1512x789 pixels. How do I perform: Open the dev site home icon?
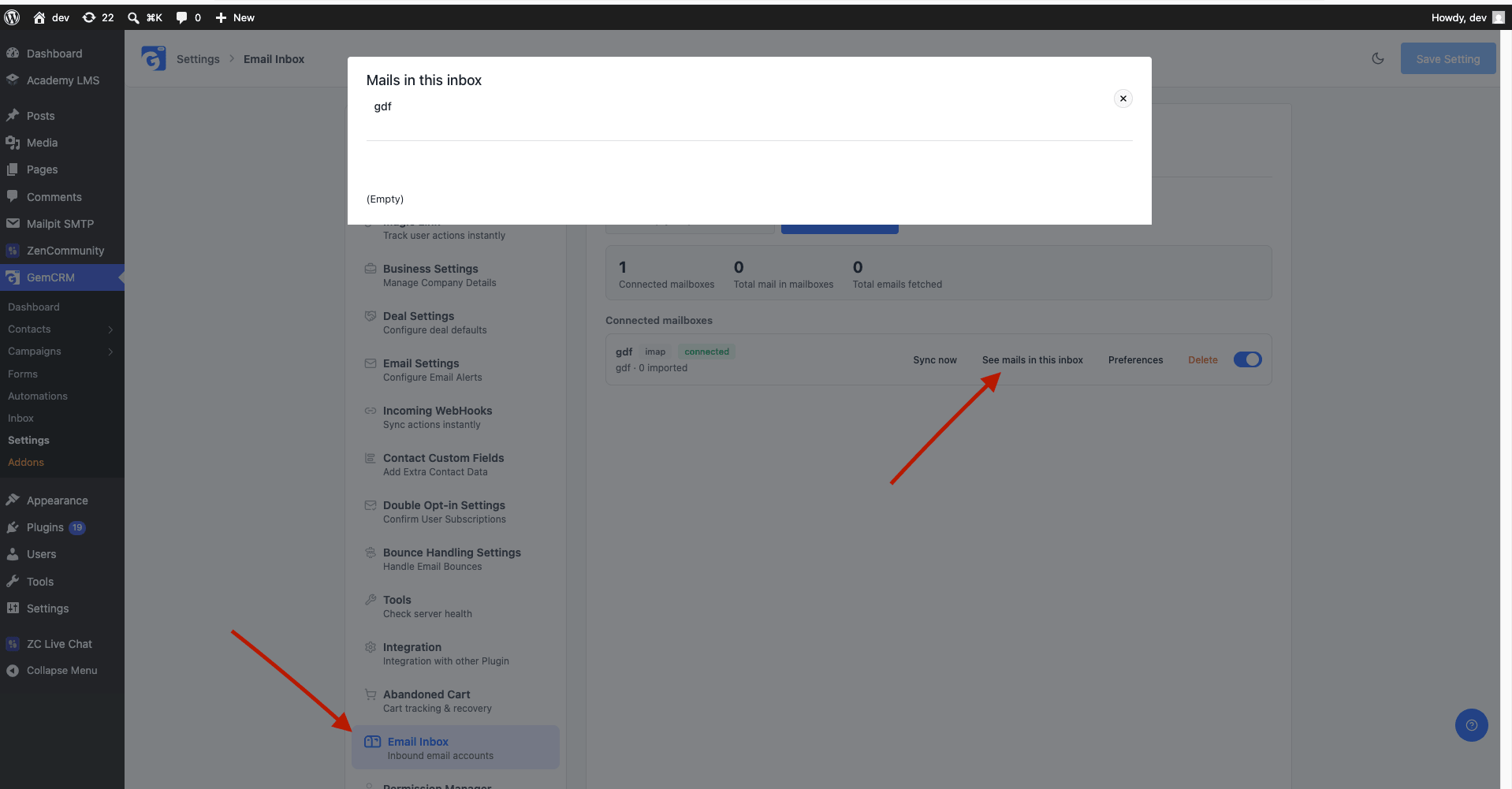(x=39, y=17)
